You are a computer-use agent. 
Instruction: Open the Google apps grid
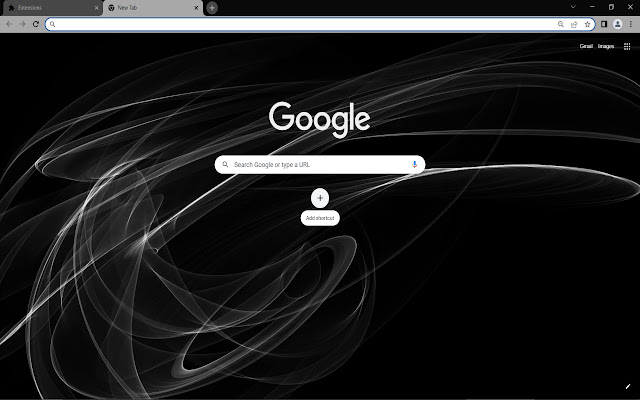click(627, 47)
